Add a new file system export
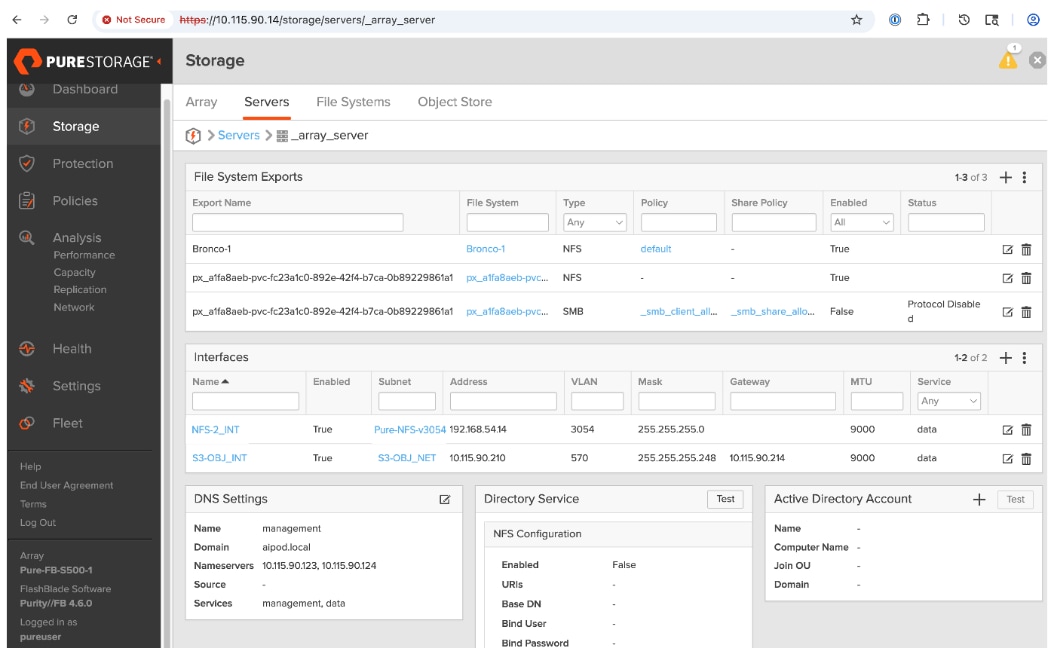The image size is (1051, 651). [x=1006, y=177]
